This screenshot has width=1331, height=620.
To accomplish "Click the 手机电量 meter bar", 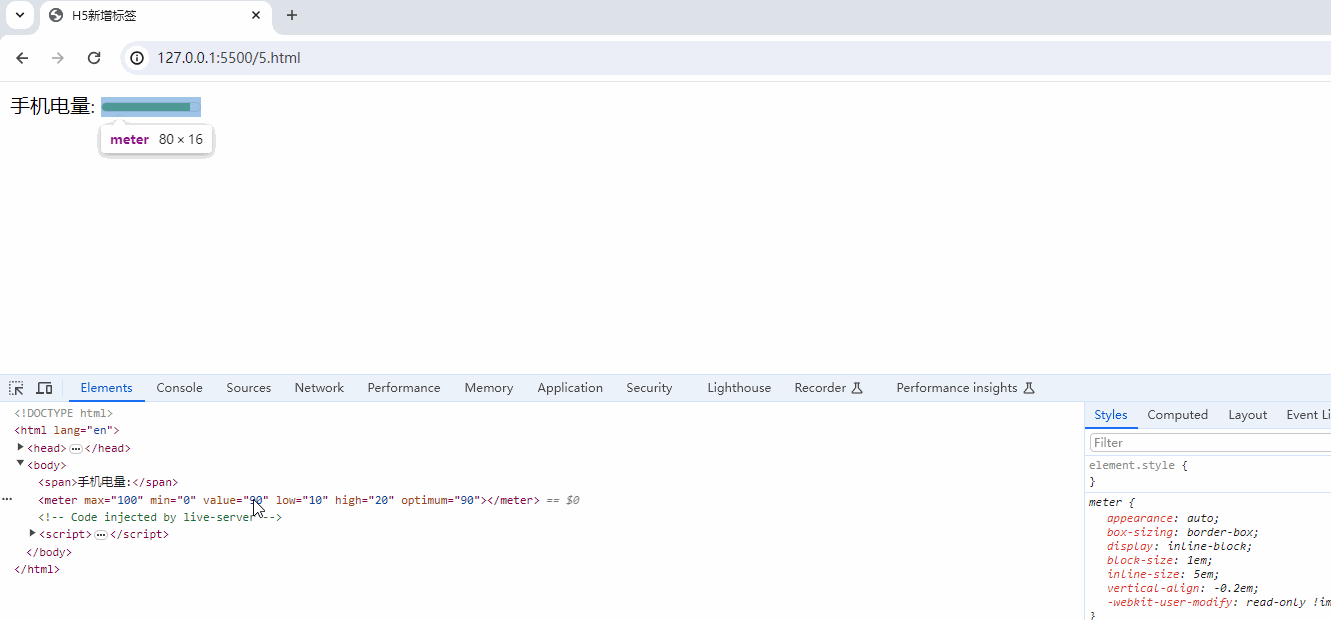I will click(151, 106).
